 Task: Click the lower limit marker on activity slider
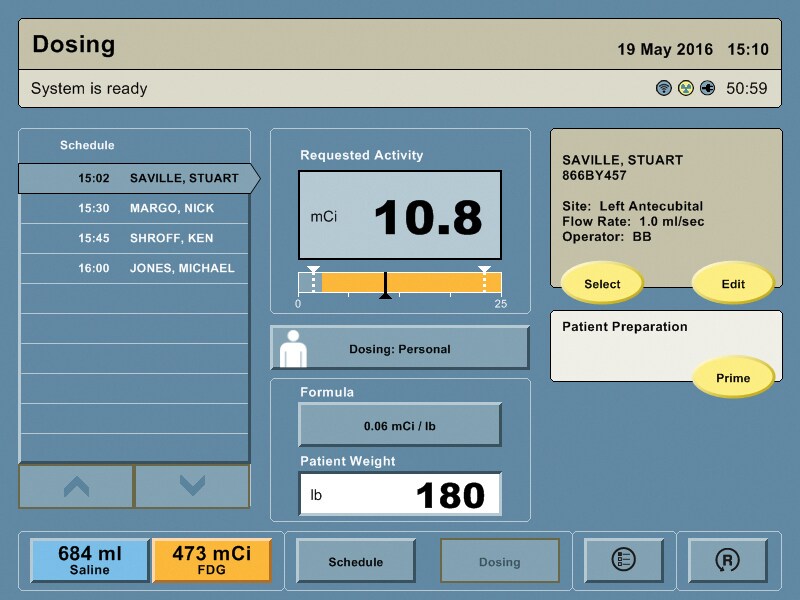coord(313,279)
